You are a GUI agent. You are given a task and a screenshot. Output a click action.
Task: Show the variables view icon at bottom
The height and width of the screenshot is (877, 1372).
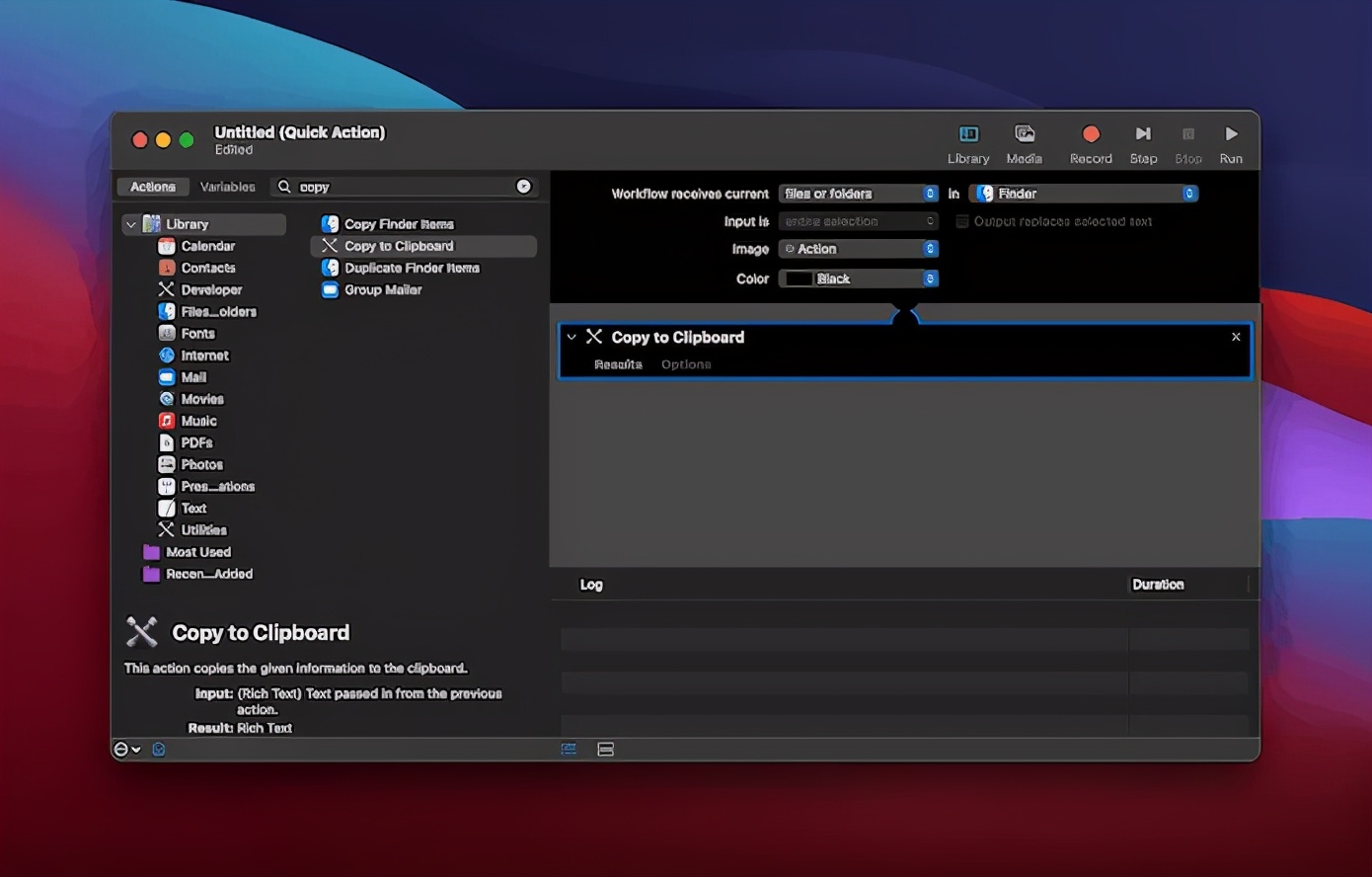click(606, 750)
